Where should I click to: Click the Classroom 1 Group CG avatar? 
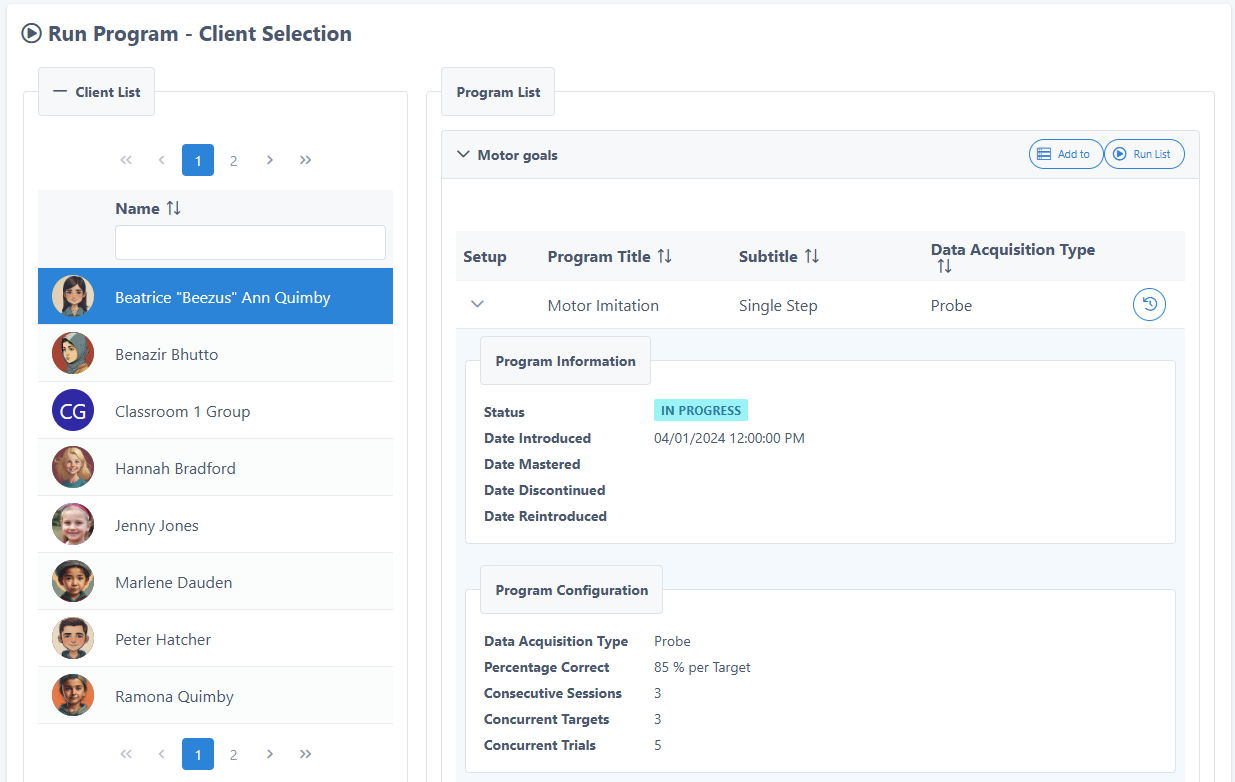73,411
